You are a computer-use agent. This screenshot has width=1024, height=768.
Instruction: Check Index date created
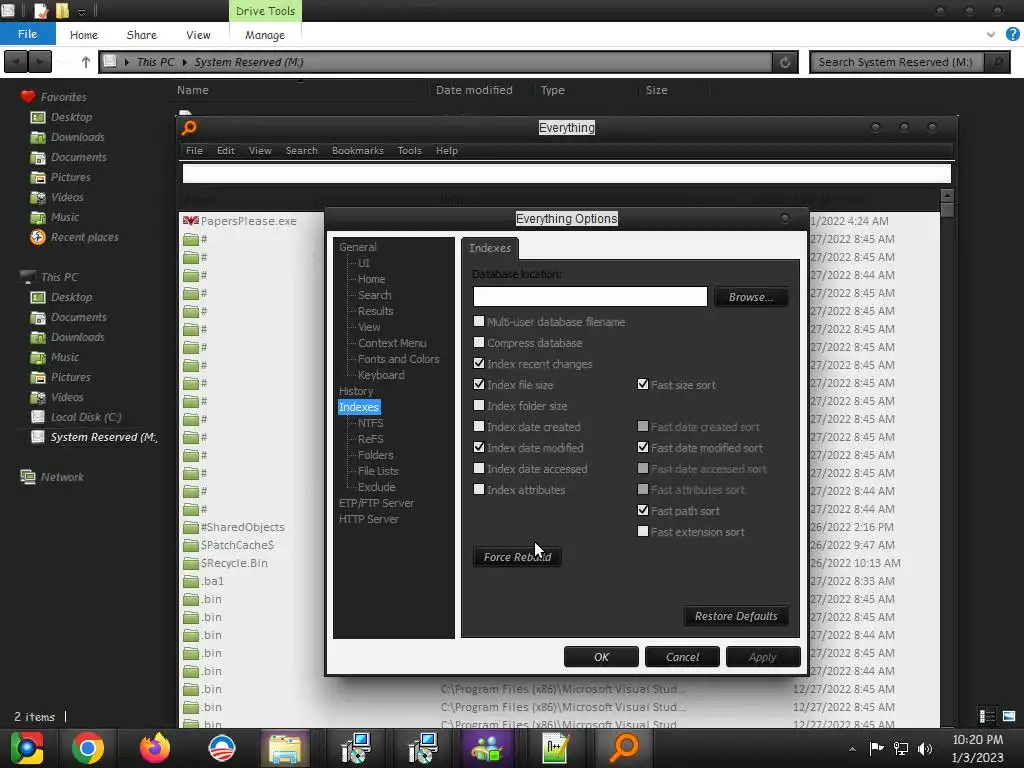pyautogui.click(x=479, y=426)
